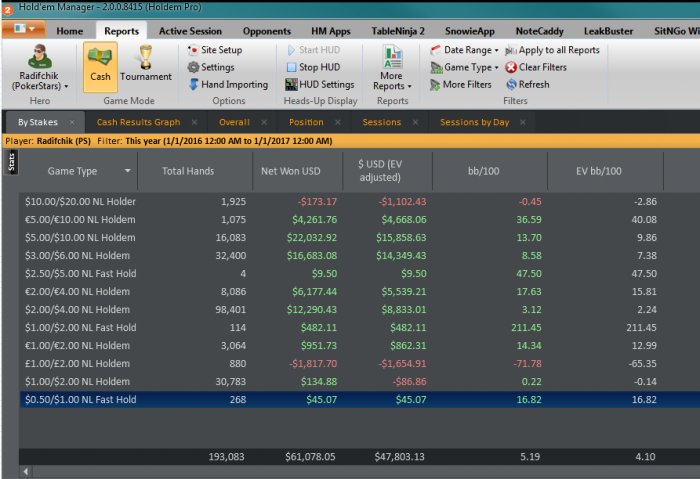The image size is (700, 479).
Task: Open the Active Session ribbon tab
Action: point(191,31)
